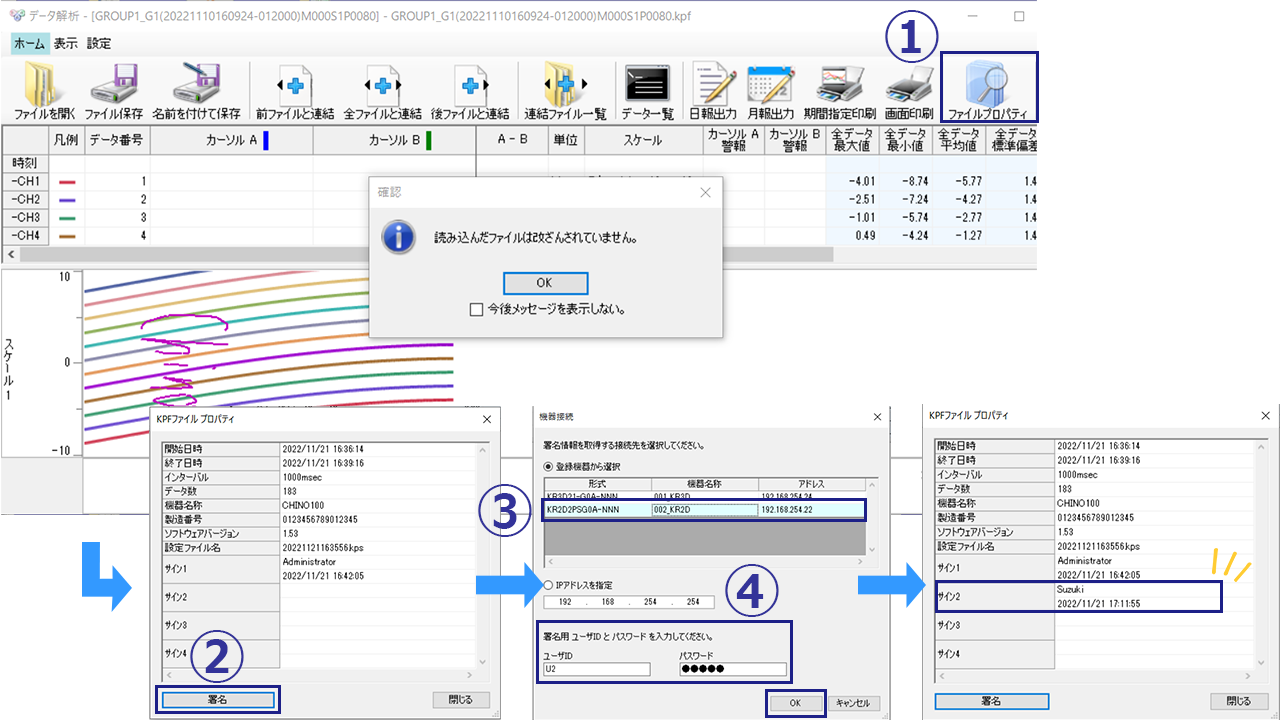Close the 機器接続 dialog
Screen dimensions: 1280x720
click(x=877, y=415)
